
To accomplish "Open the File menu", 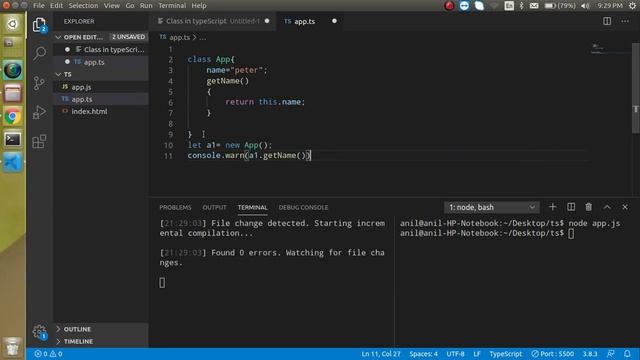I will (39, 6).
